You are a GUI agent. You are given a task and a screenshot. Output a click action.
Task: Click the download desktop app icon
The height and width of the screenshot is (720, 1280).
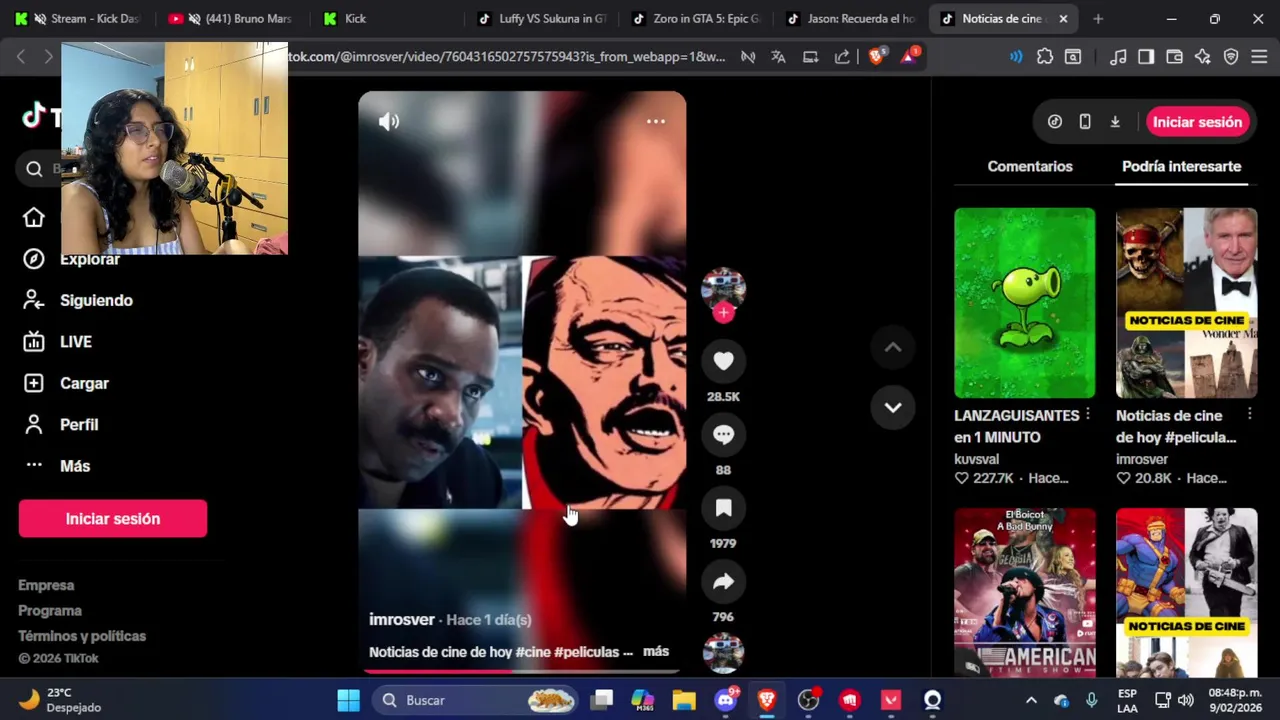click(1115, 122)
